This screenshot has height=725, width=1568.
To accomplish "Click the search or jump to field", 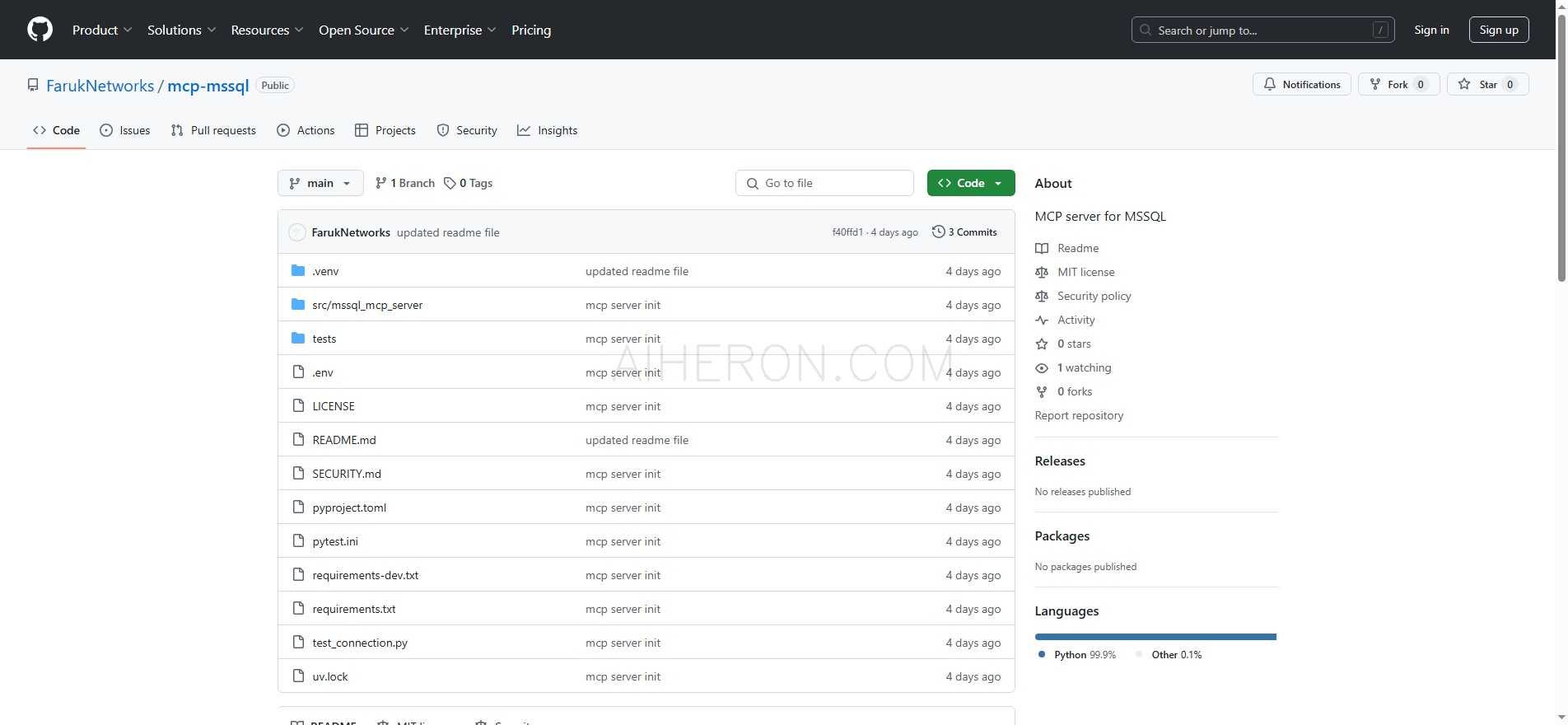I will 1262,30.
